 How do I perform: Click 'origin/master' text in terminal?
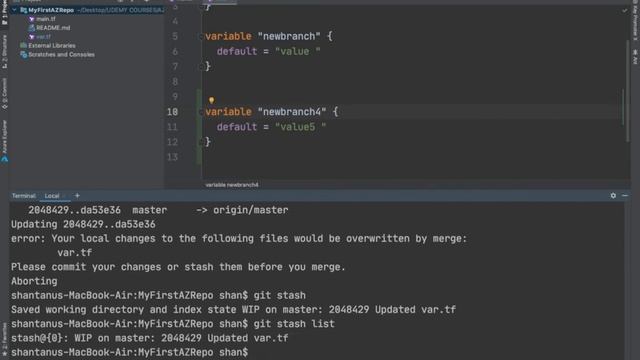(251, 210)
